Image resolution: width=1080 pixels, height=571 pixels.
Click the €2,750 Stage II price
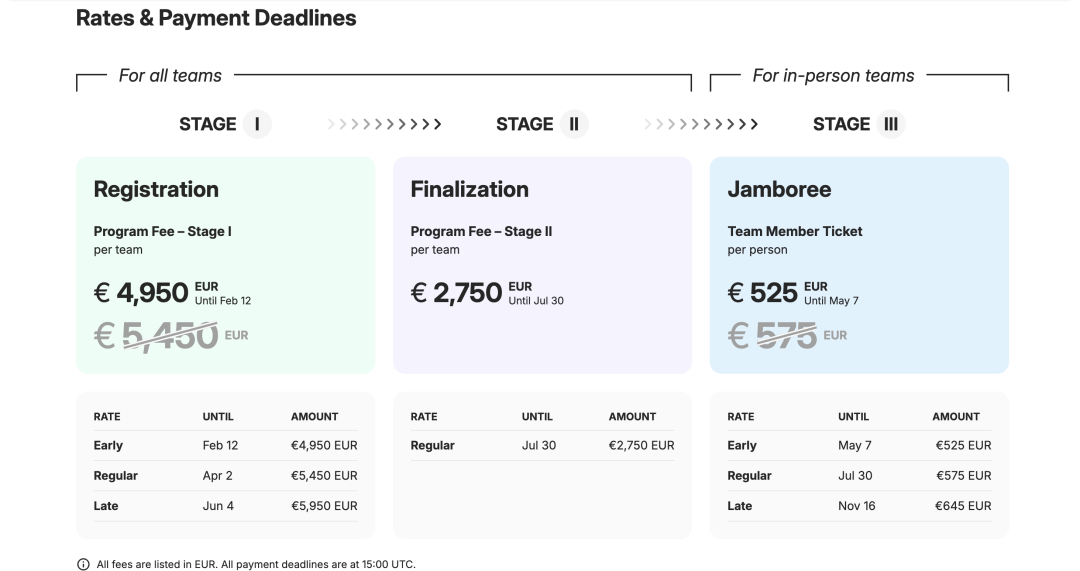457,292
